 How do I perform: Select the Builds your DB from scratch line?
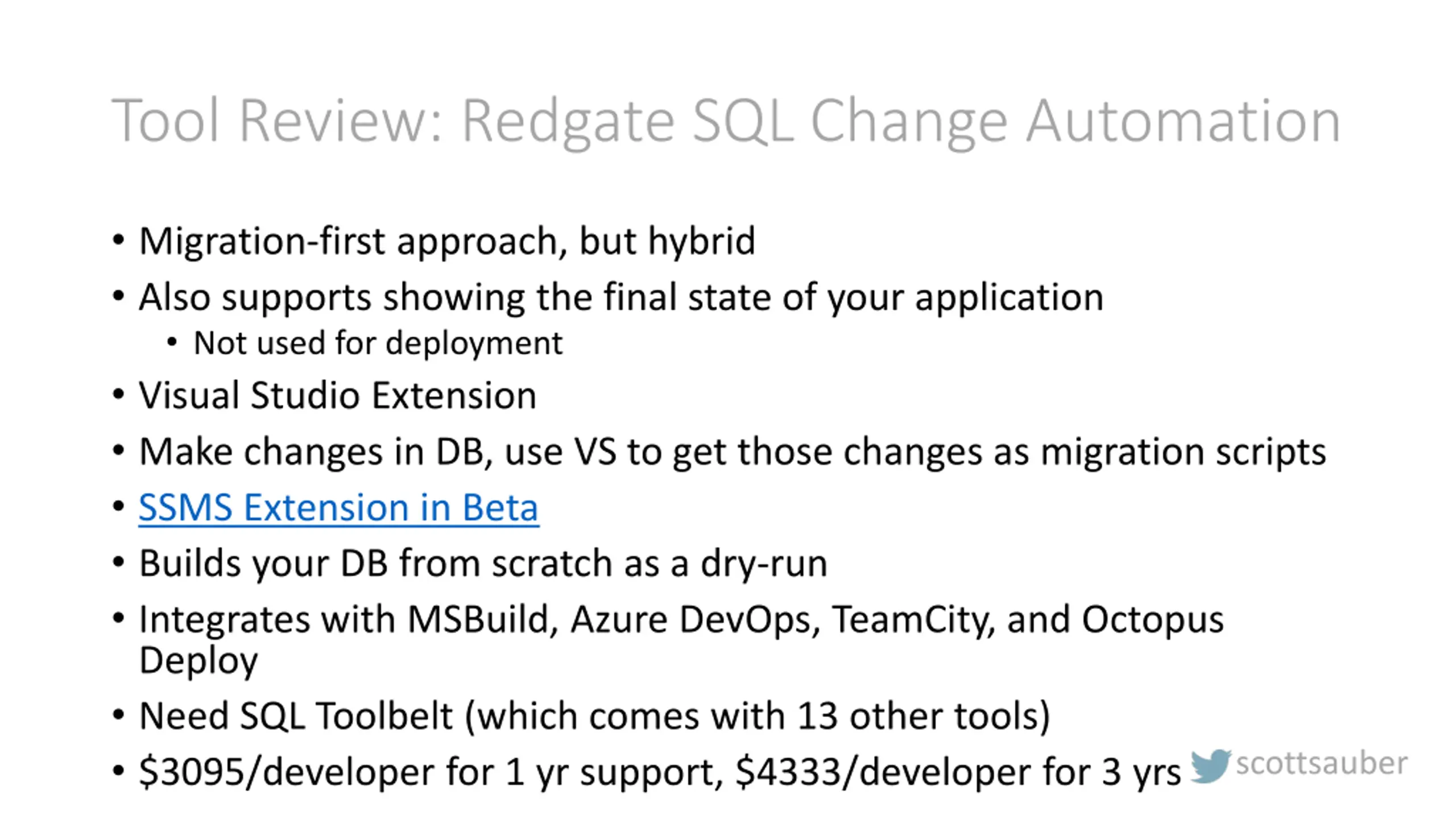[x=483, y=564]
